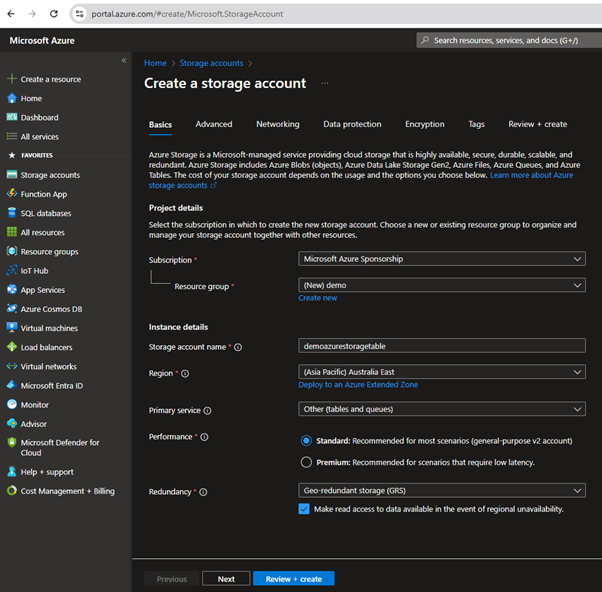The width and height of the screenshot is (602, 592).
Task: Focus the Storage account name text field
Action: coord(442,346)
